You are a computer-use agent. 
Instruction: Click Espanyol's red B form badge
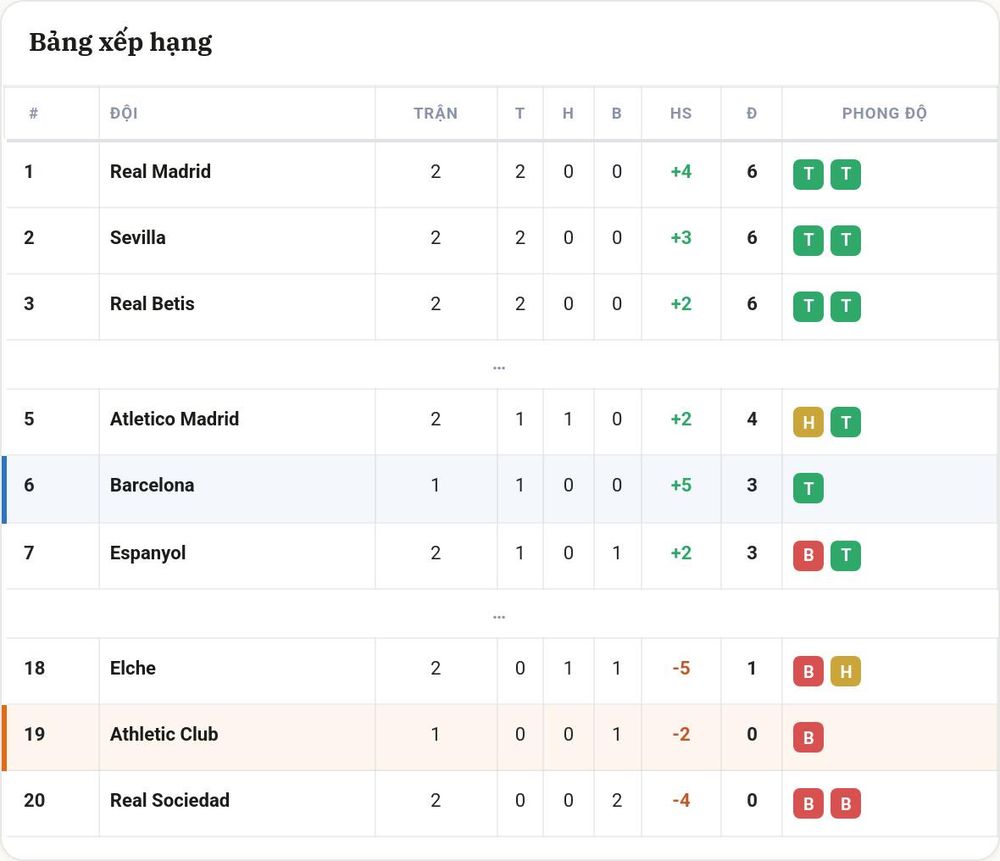pos(808,556)
